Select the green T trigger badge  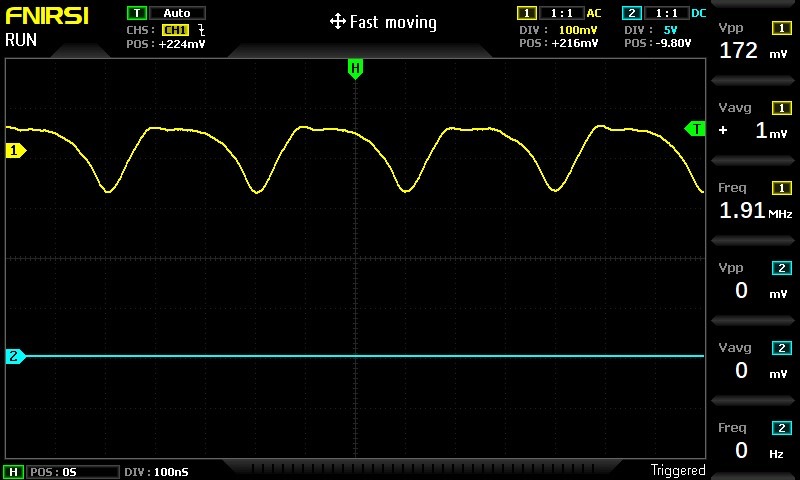pos(137,13)
